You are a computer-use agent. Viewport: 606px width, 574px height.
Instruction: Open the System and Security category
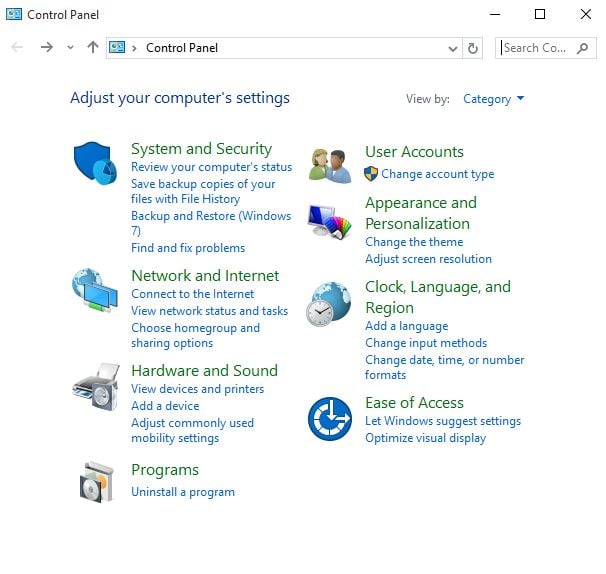(201, 149)
